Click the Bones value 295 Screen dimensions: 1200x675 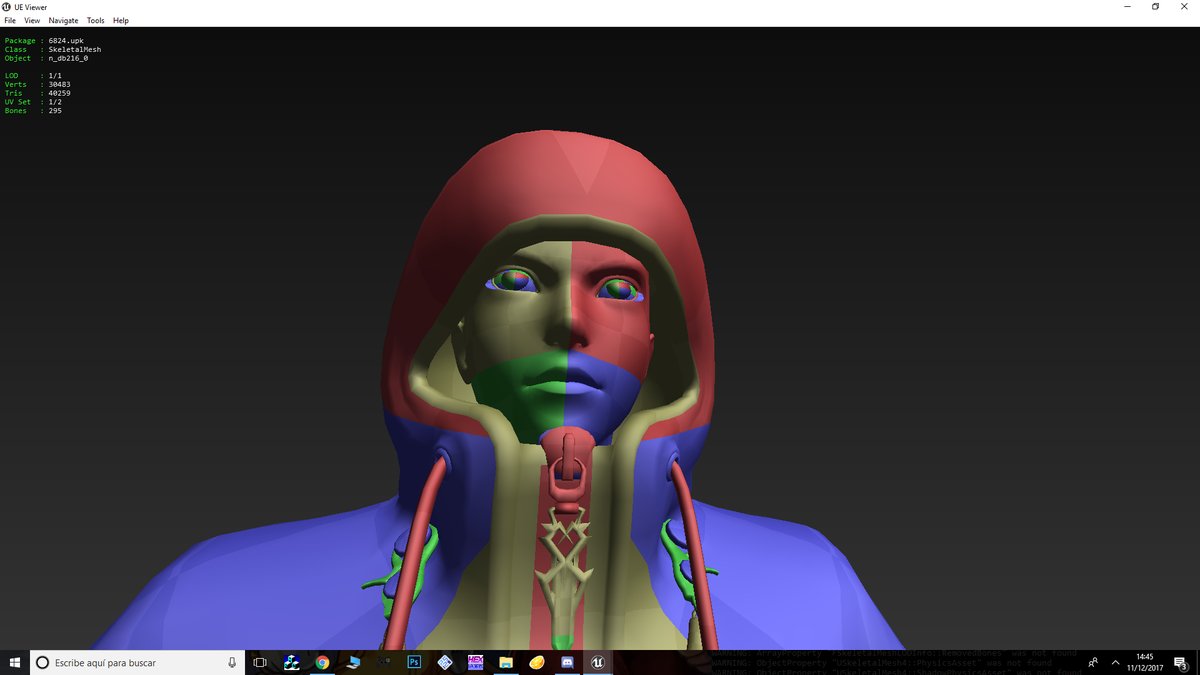pyautogui.click(x=55, y=111)
